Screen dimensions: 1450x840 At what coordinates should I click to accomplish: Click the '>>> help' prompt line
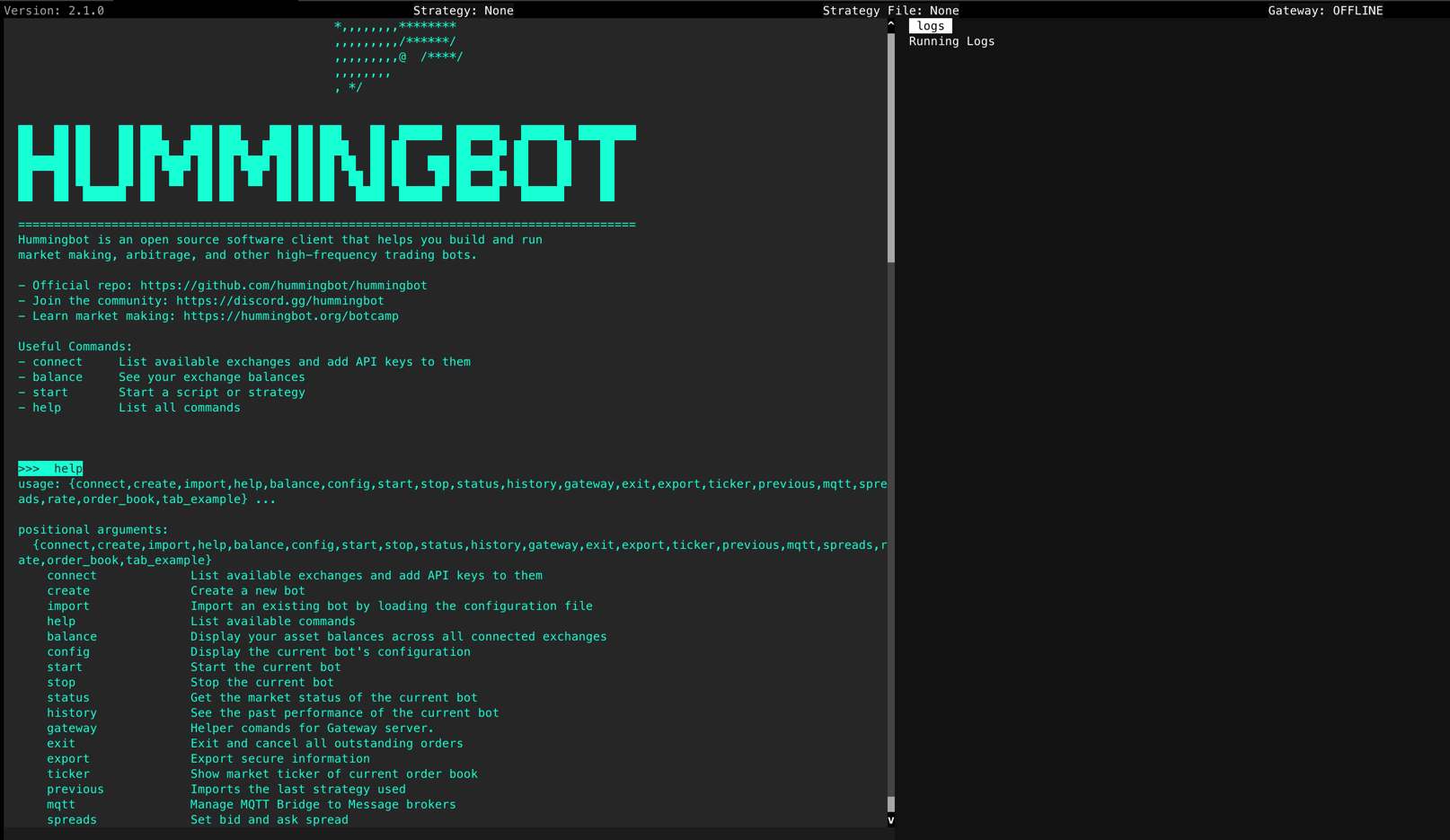tap(50, 469)
